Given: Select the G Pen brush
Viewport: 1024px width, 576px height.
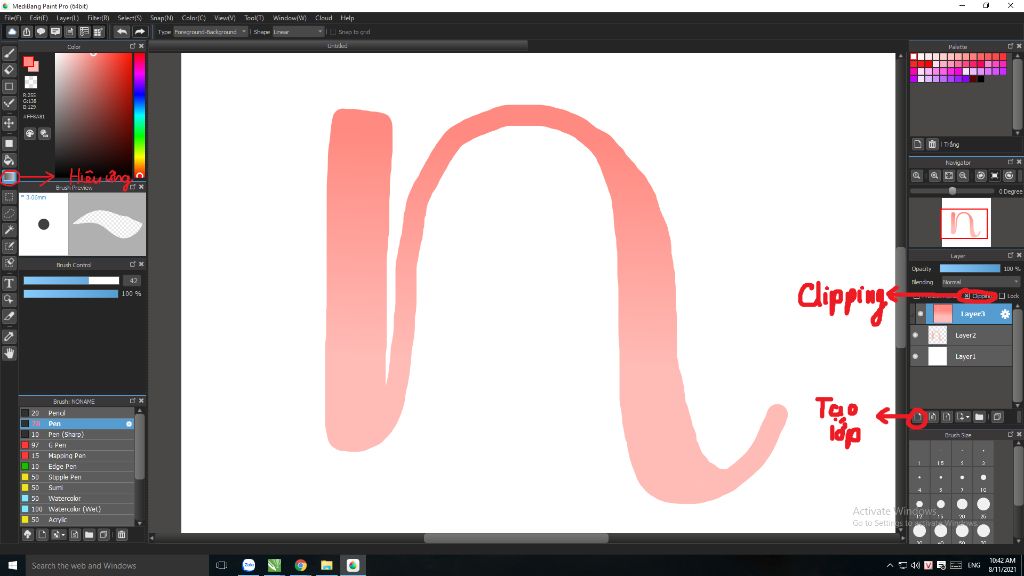Looking at the screenshot, I should coord(77,445).
